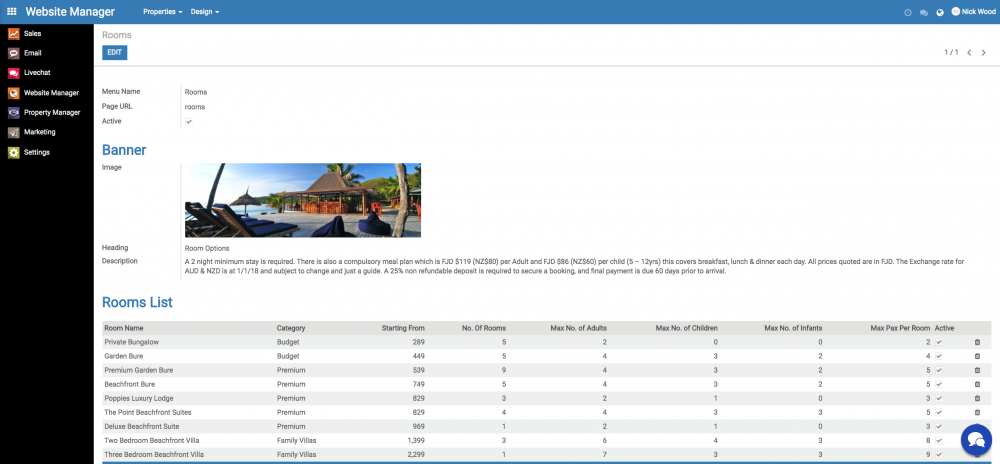Toggle Active checkbox for Premium Garden Bure
Screen dimensions: 1000x464
[939, 370]
